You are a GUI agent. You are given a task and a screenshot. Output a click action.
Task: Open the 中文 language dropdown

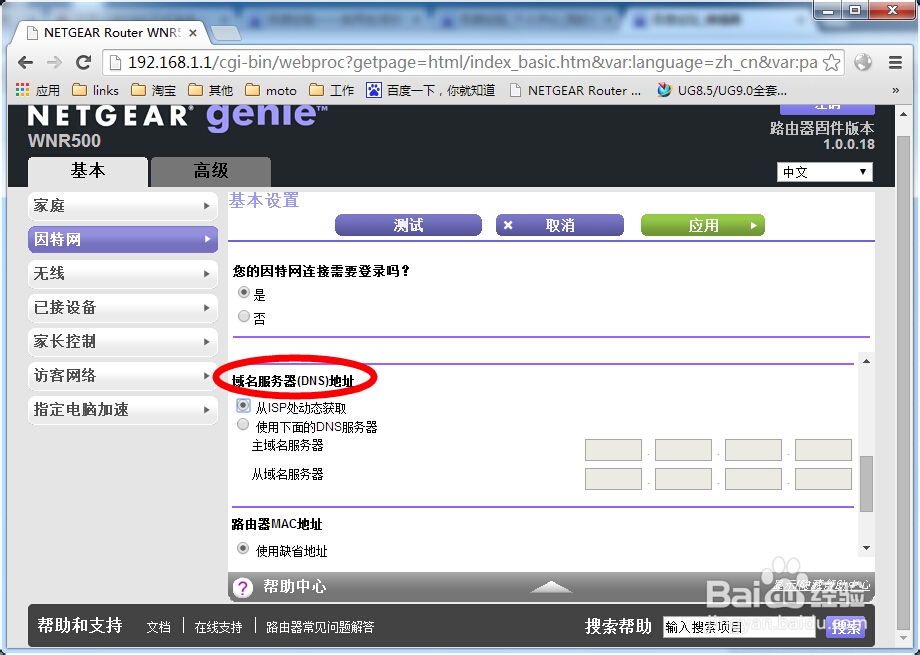click(x=824, y=171)
